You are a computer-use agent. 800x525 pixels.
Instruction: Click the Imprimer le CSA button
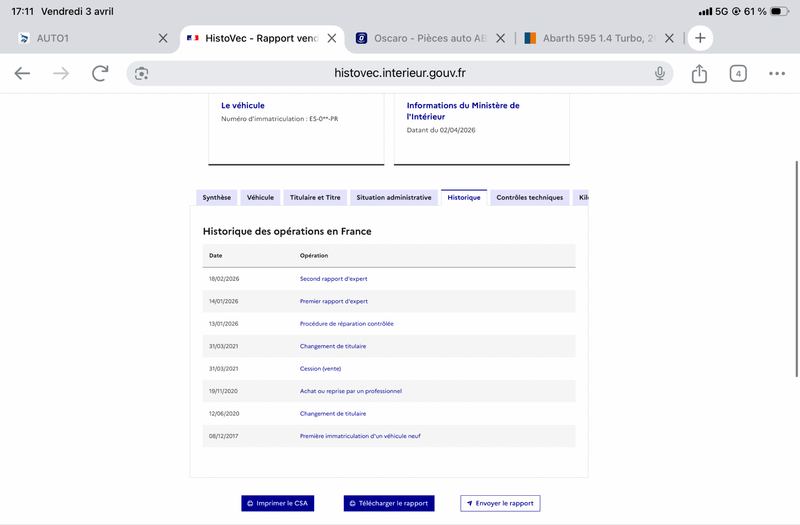(278, 503)
